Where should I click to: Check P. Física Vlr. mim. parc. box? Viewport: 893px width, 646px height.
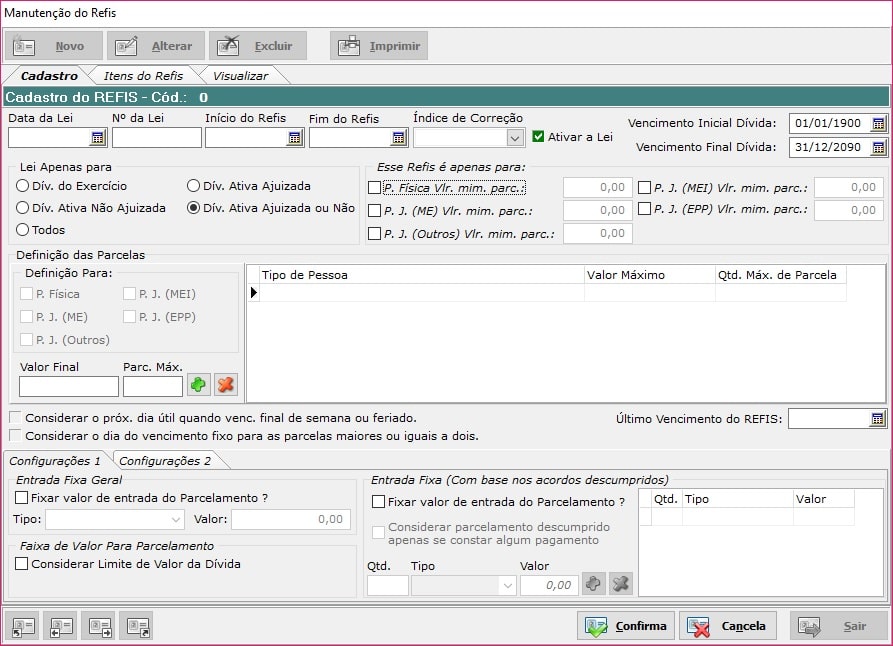pyautogui.click(x=374, y=188)
